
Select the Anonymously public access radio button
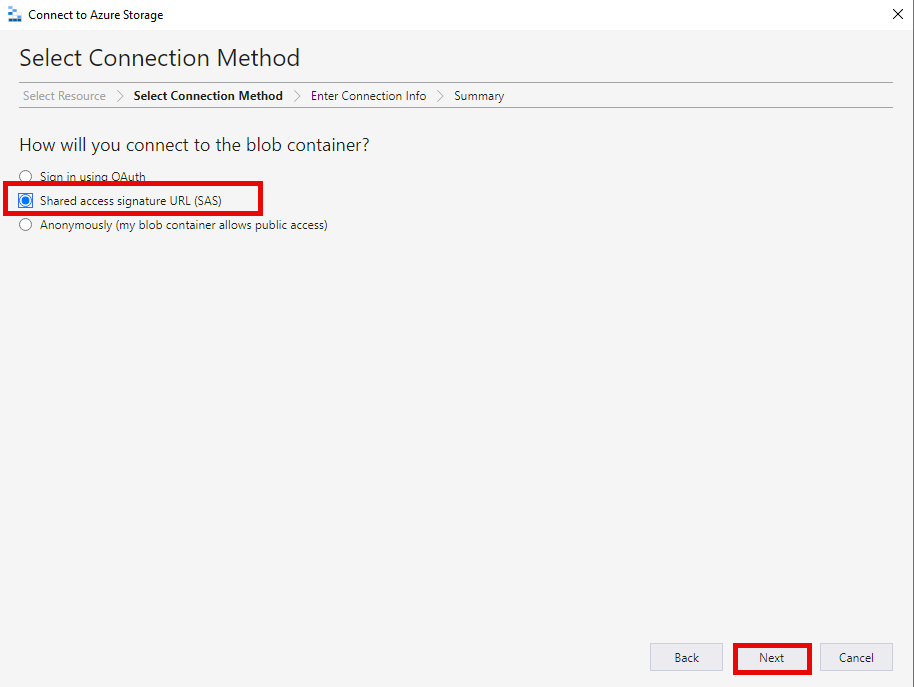(26, 225)
